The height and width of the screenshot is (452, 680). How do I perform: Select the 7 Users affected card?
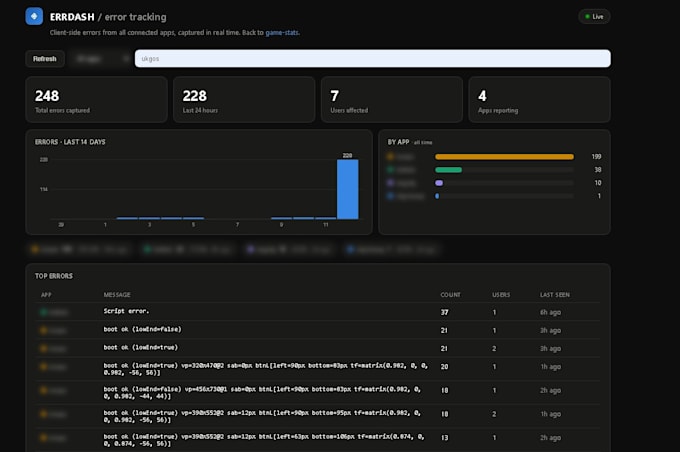392,100
